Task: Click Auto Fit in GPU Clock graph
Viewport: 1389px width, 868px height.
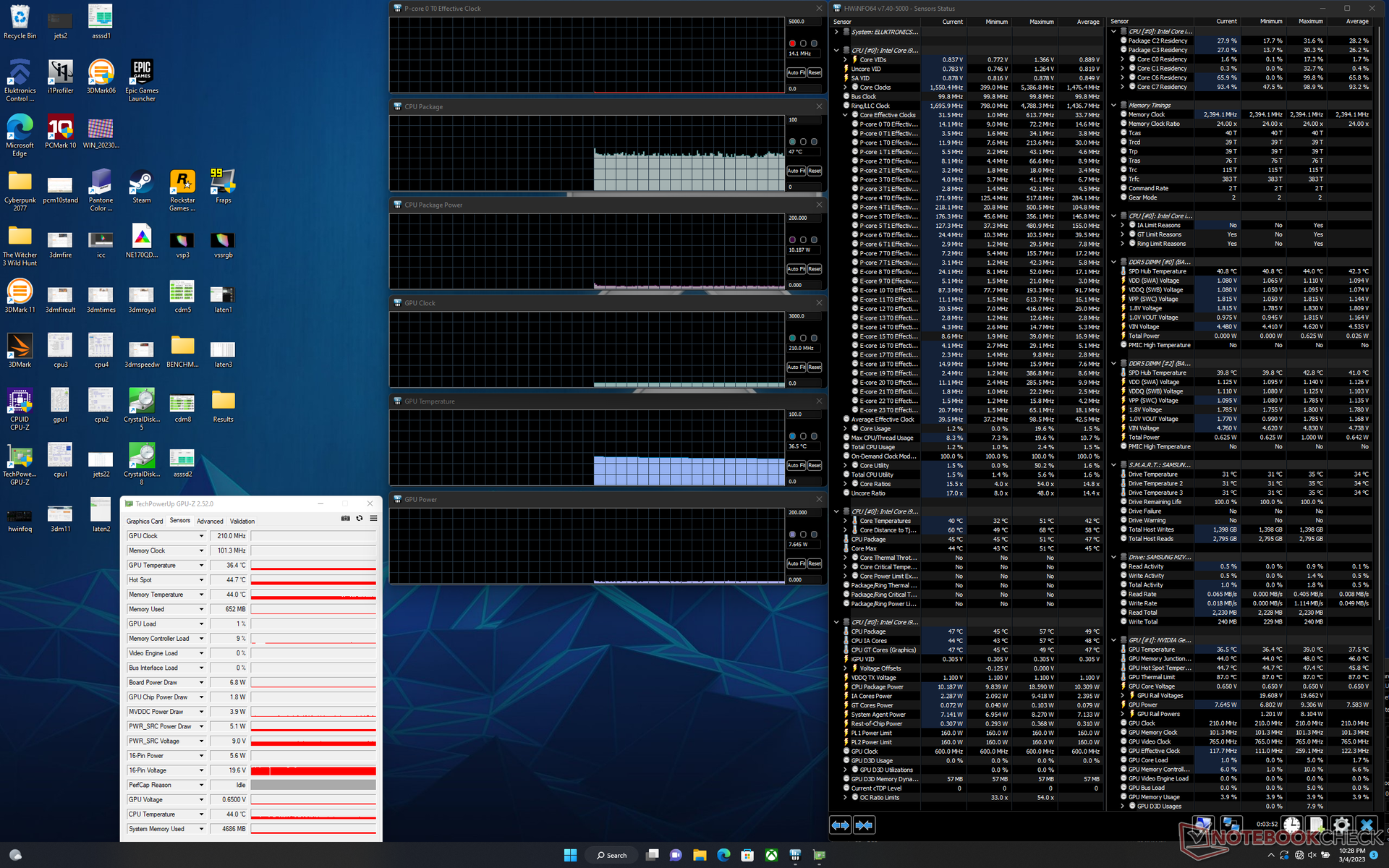Action: pos(796,367)
